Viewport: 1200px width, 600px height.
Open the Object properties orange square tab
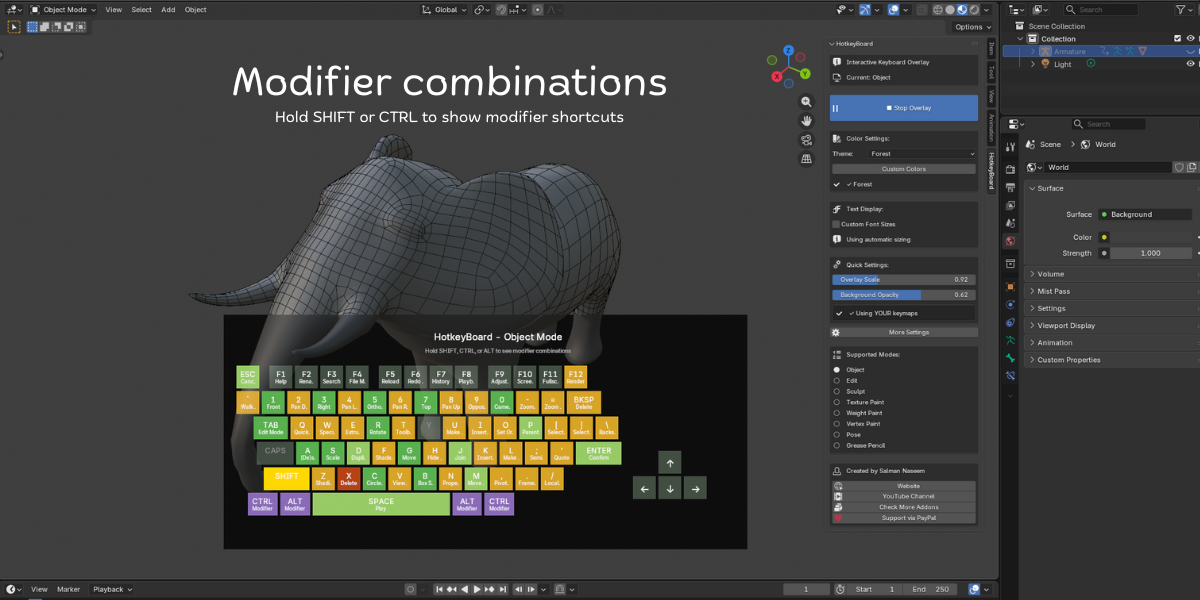[1010, 286]
